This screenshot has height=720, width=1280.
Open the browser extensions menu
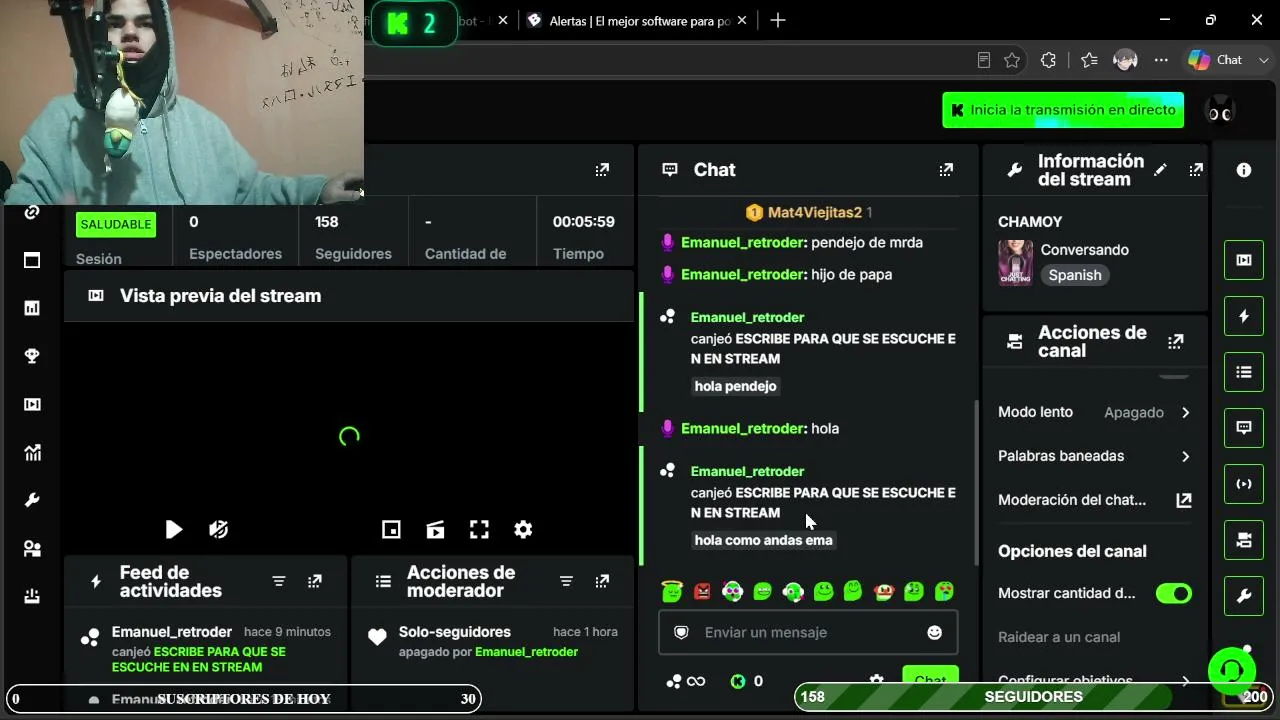point(1048,60)
